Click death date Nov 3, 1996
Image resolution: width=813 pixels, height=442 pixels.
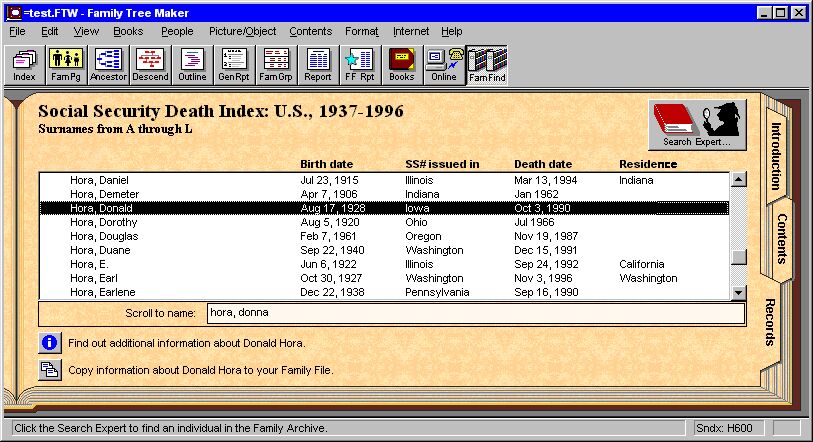pyautogui.click(x=543, y=278)
